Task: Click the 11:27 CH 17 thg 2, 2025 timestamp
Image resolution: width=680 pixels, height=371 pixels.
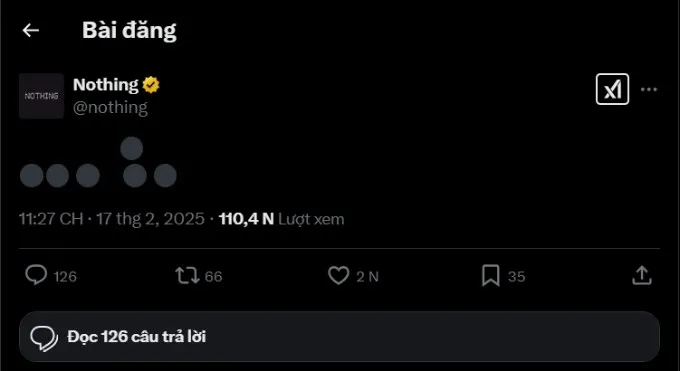Action: pos(111,219)
